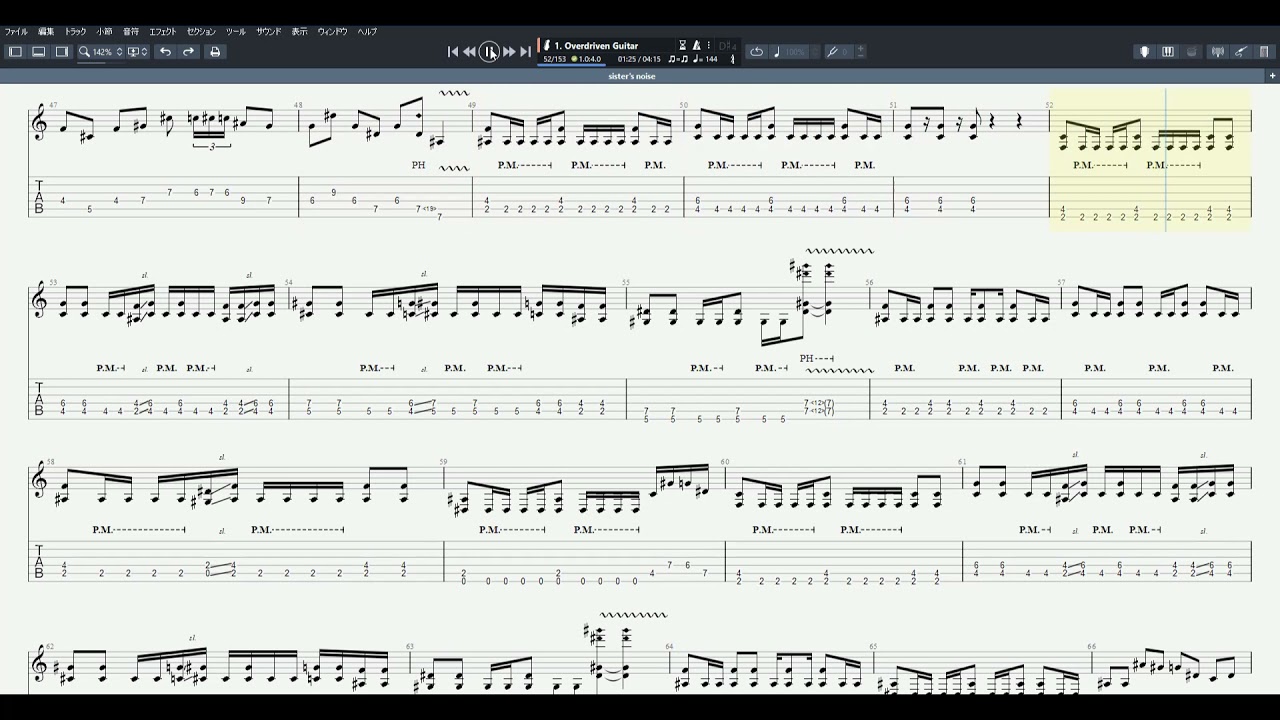The width and height of the screenshot is (1280, 720).
Task: Open the ウィンドウ menu
Action: pyautogui.click(x=333, y=32)
